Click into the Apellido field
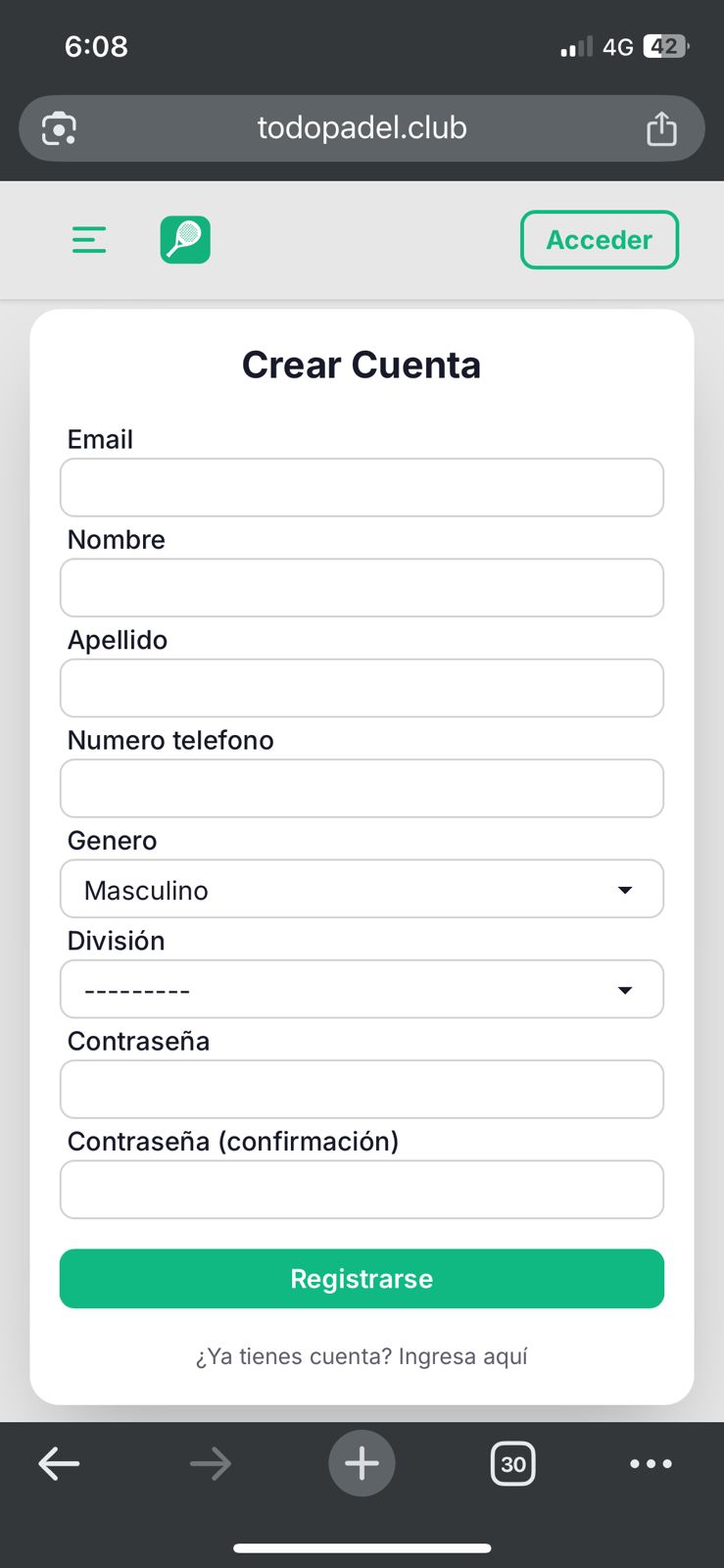Viewport: 724px width, 1568px height. coord(362,688)
